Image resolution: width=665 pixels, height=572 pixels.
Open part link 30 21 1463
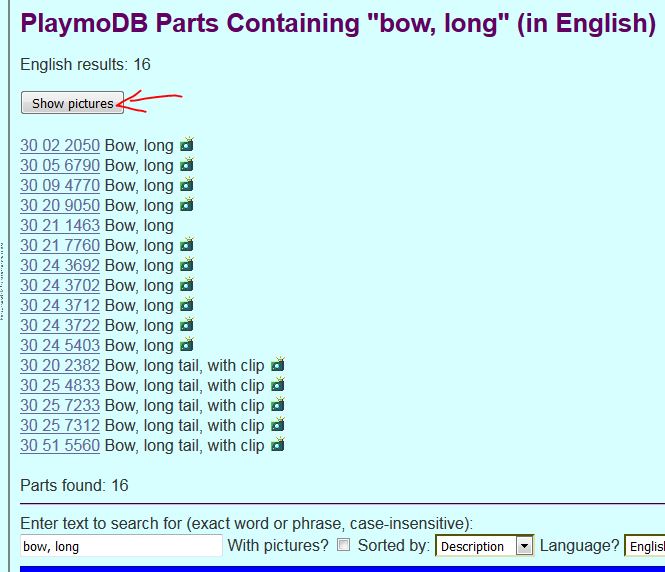point(60,225)
